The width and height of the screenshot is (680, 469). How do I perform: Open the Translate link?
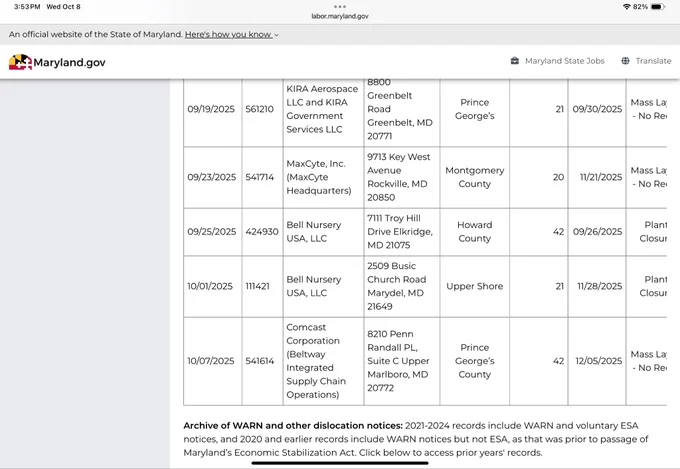(653, 61)
